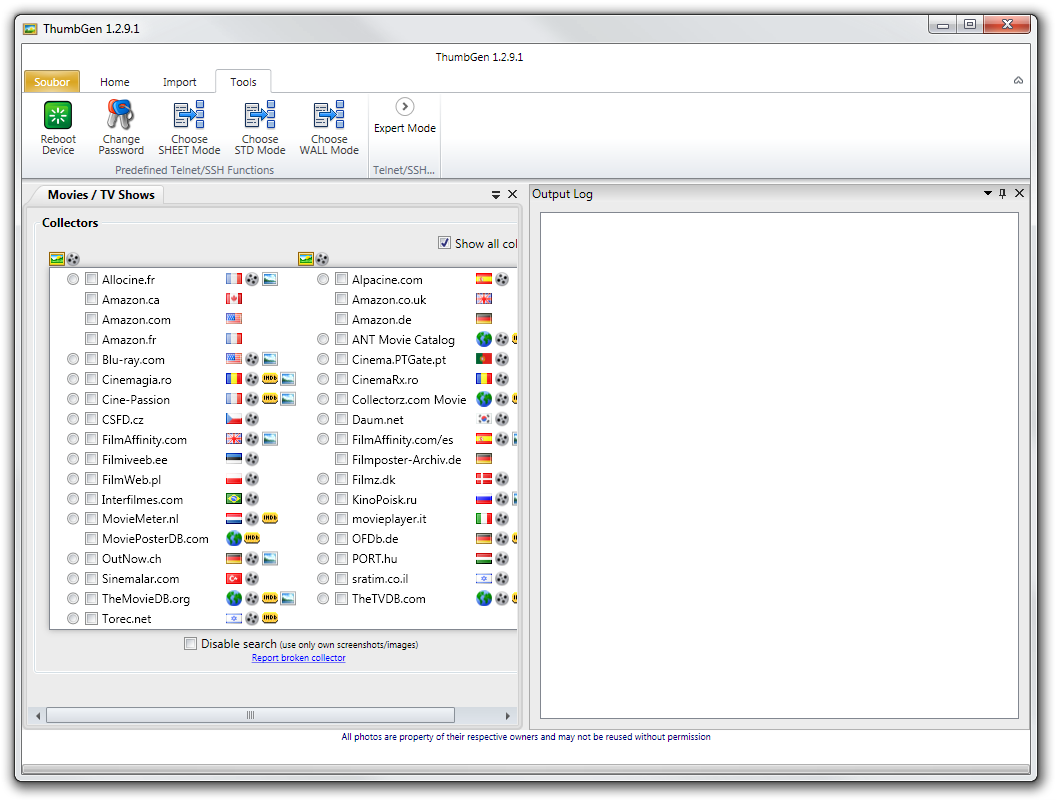Enable the Amazon.com collector checkbox
Screen dimensions: 1056x800
(92, 319)
